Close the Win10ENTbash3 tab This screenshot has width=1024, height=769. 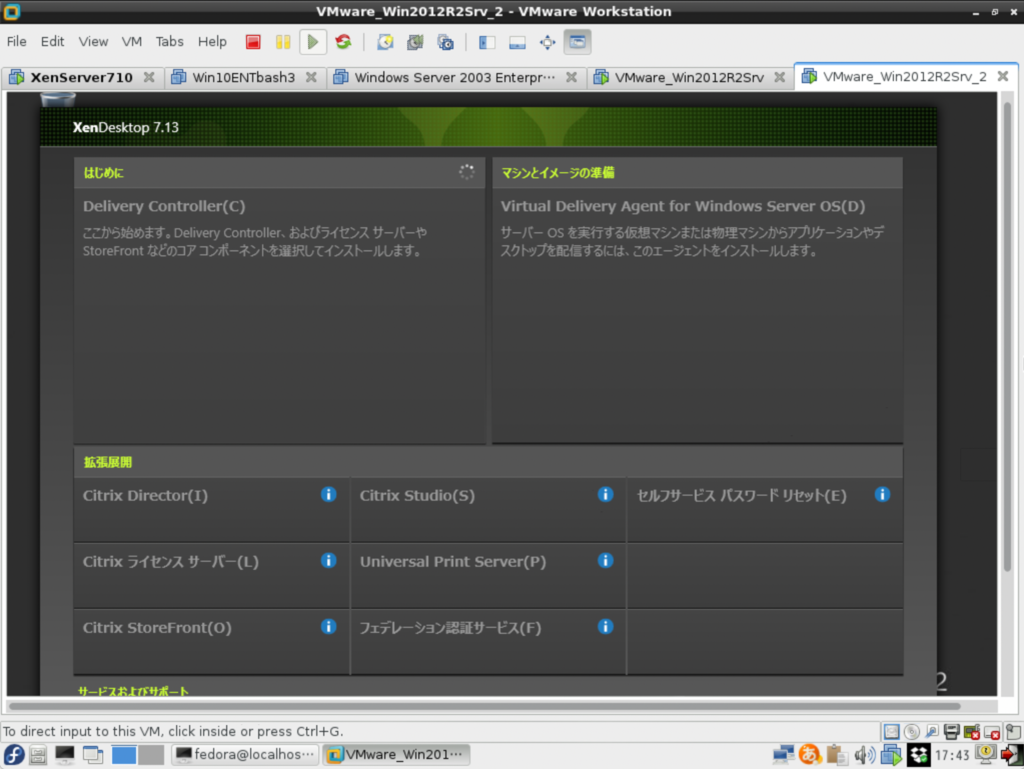[x=312, y=77]
